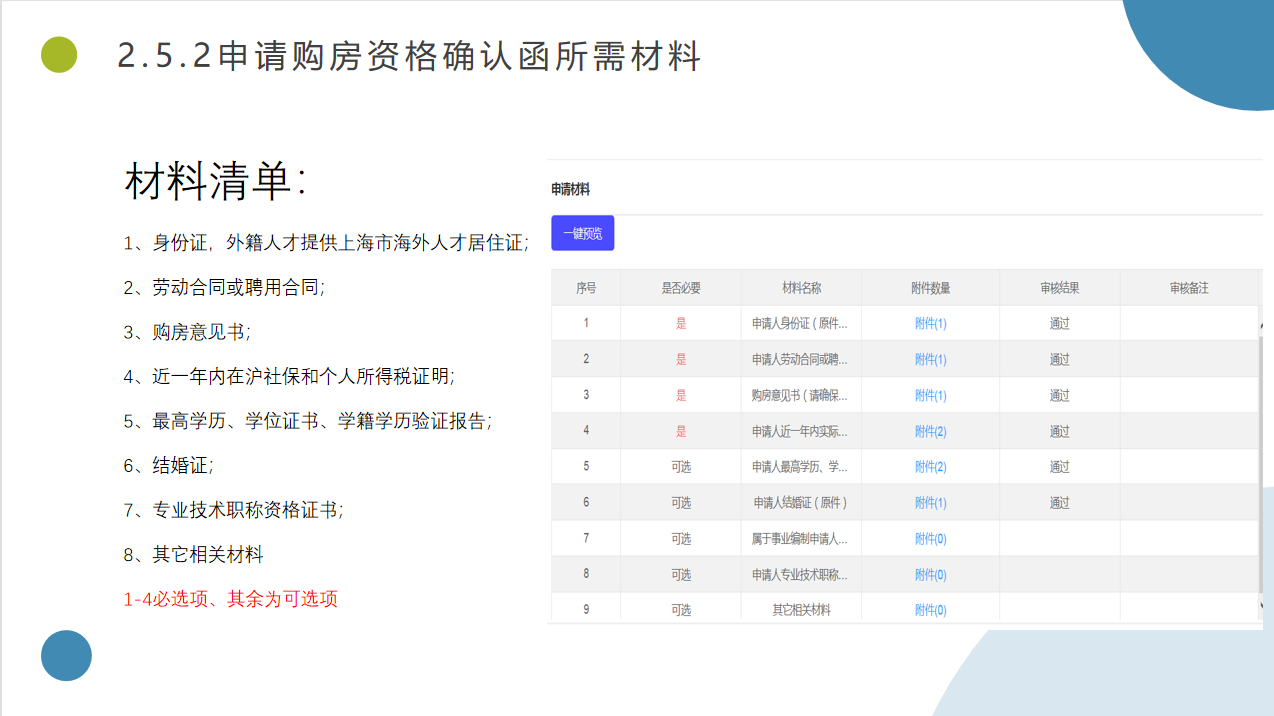Click 通过 result in row 5

pos(1060,467)
